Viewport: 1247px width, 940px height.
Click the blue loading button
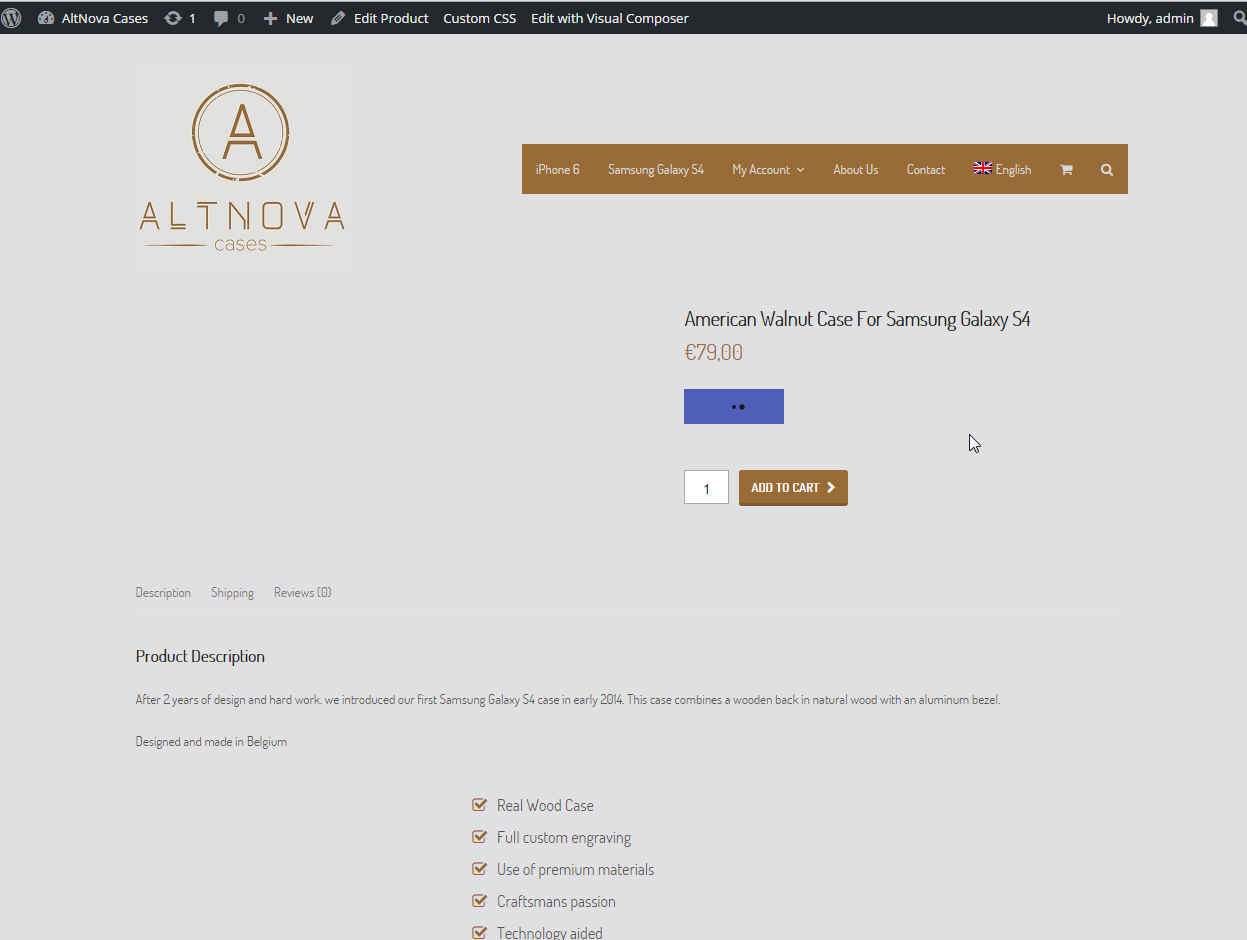pos(734,406)
